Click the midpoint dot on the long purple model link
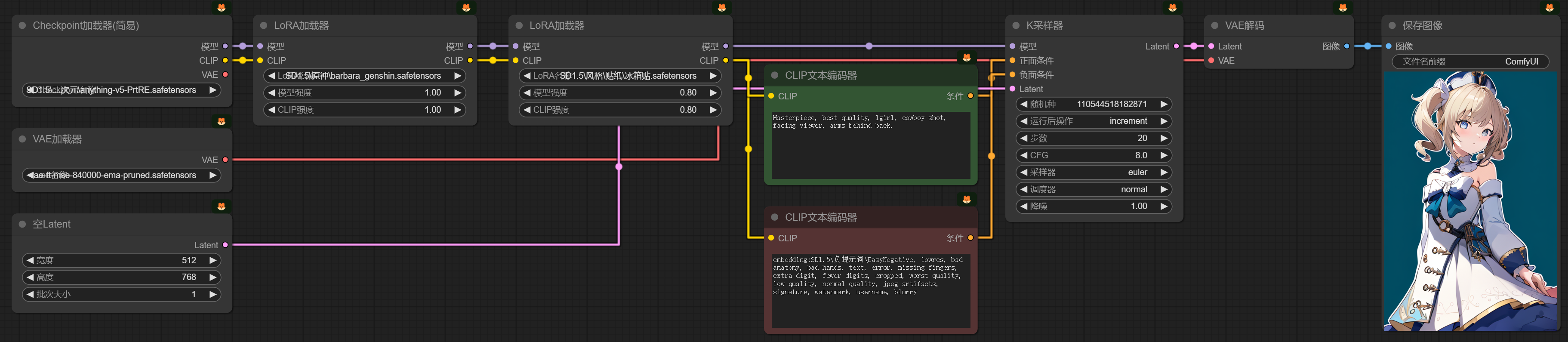The image size is (1568, 342). 869,46
